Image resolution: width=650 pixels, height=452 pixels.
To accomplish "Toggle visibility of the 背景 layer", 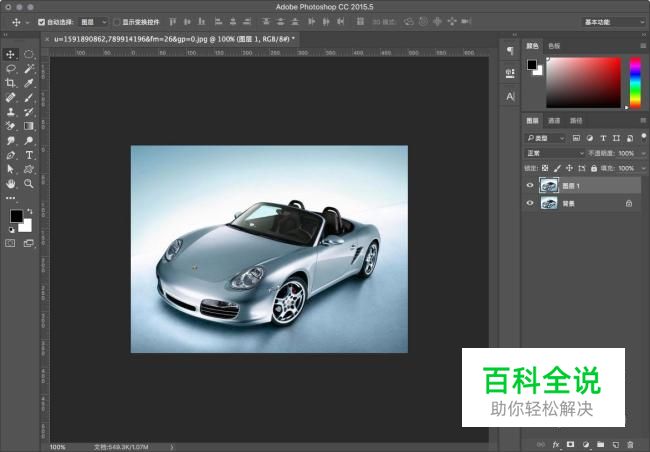I will (x=531, y=203).
